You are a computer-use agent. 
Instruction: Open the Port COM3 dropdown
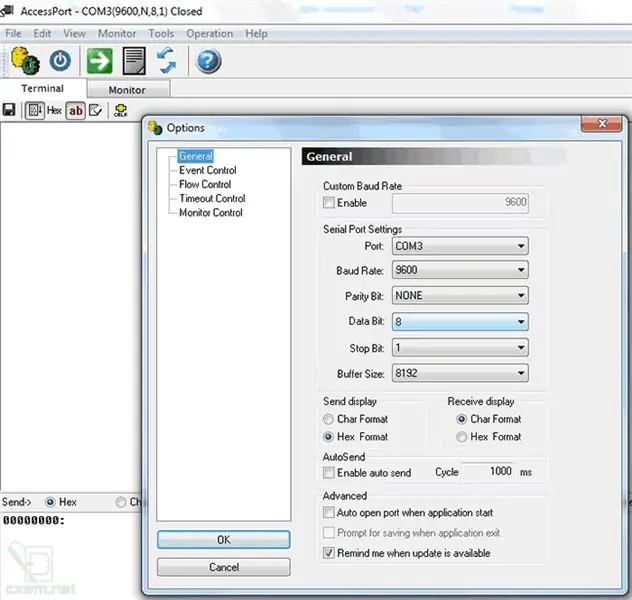coord(460,246)
